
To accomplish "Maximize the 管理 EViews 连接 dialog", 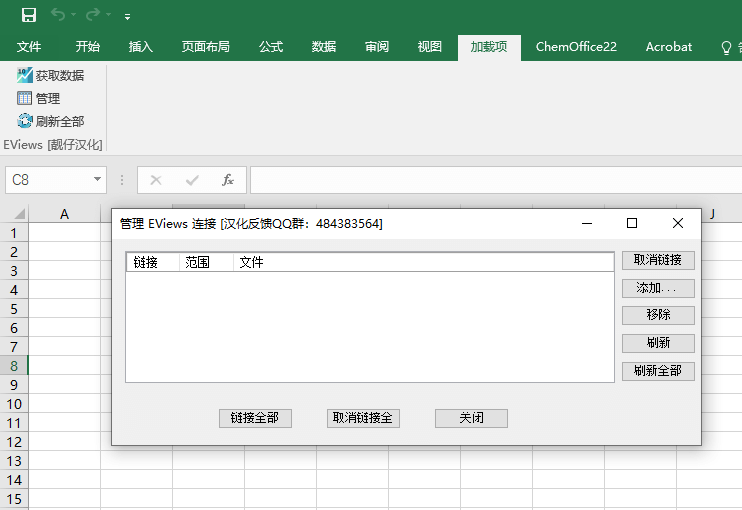I will [x=632, y=223].
